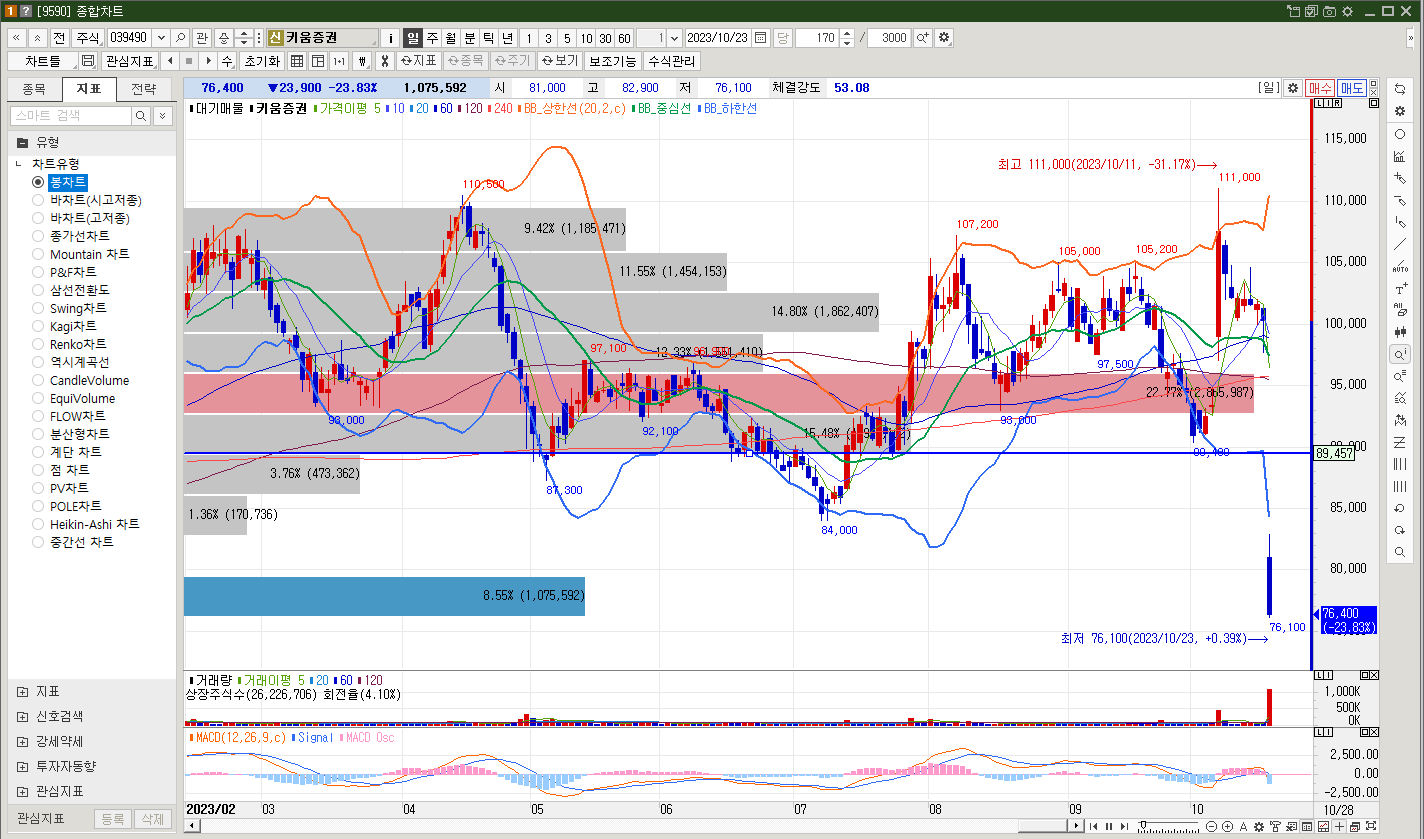Click the 초기화 reset button
The image size is (1424, 839).
tap(262, 61)
